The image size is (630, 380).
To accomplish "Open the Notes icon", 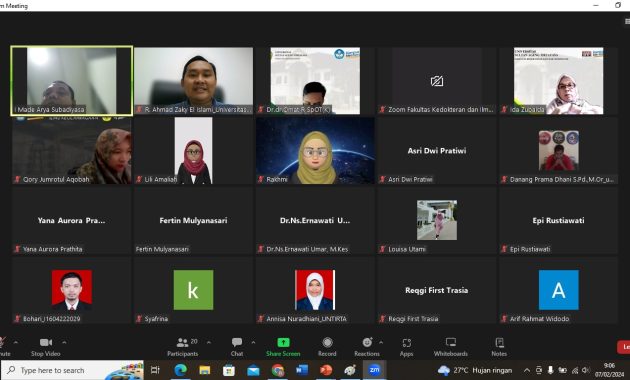I will (499, 347).
